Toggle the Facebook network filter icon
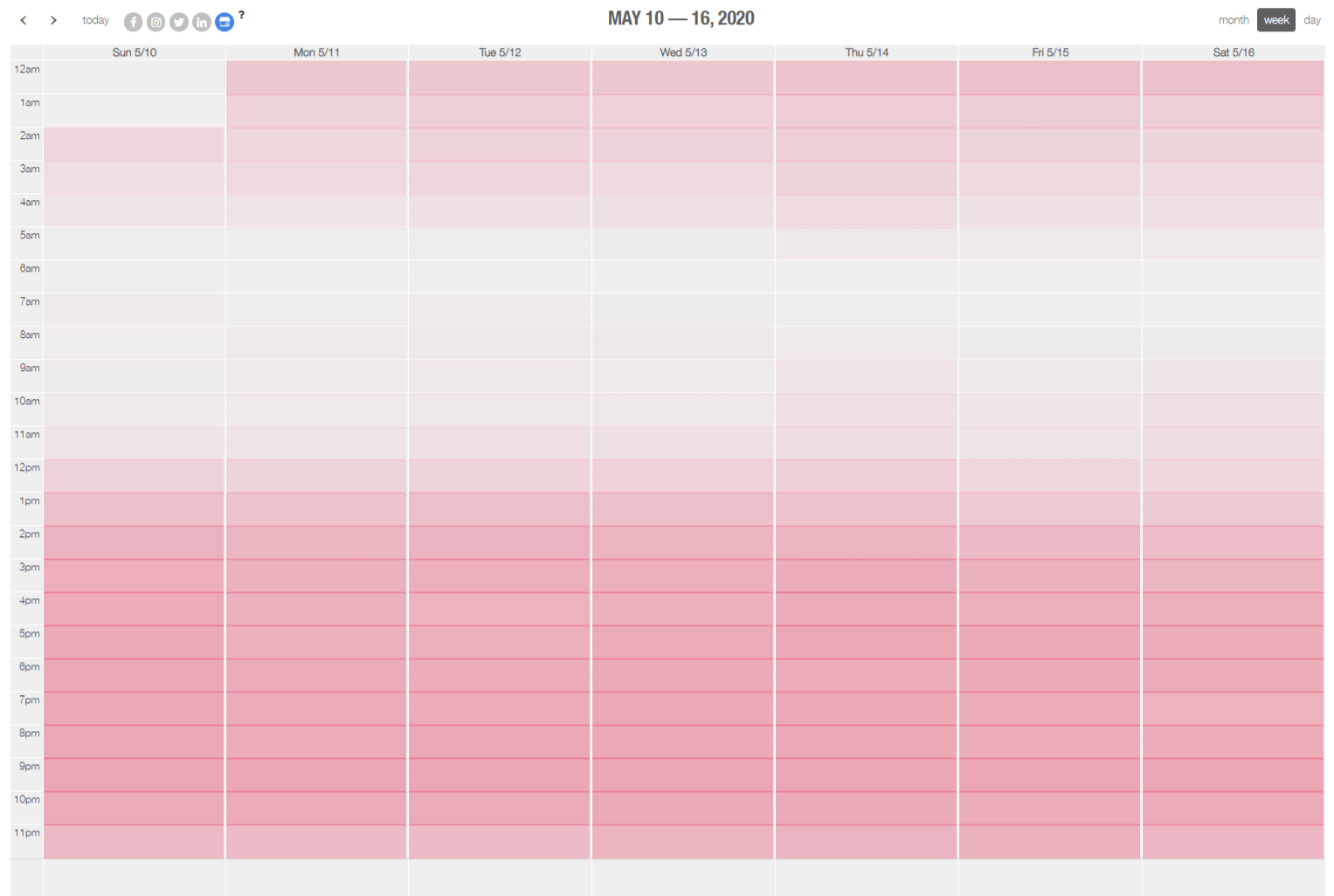 pos(133,22)
